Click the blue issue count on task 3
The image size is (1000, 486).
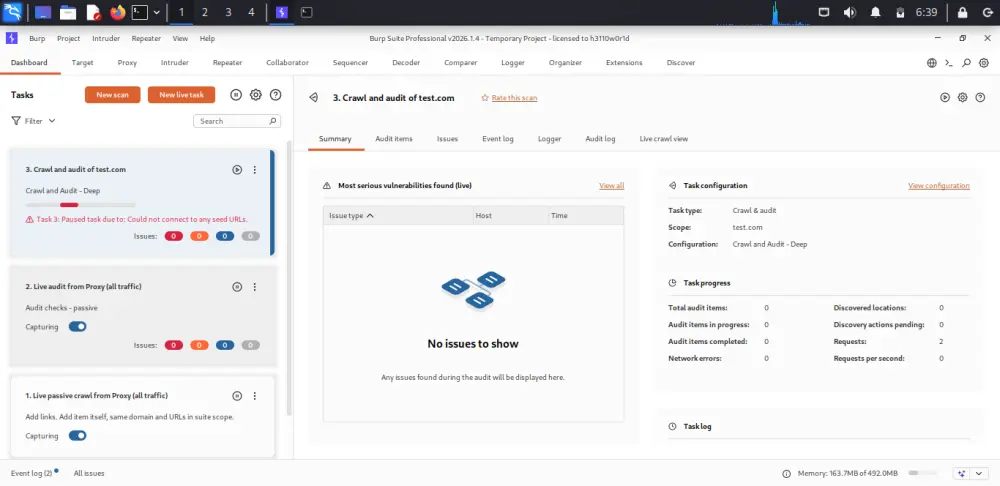coord(224,237)
